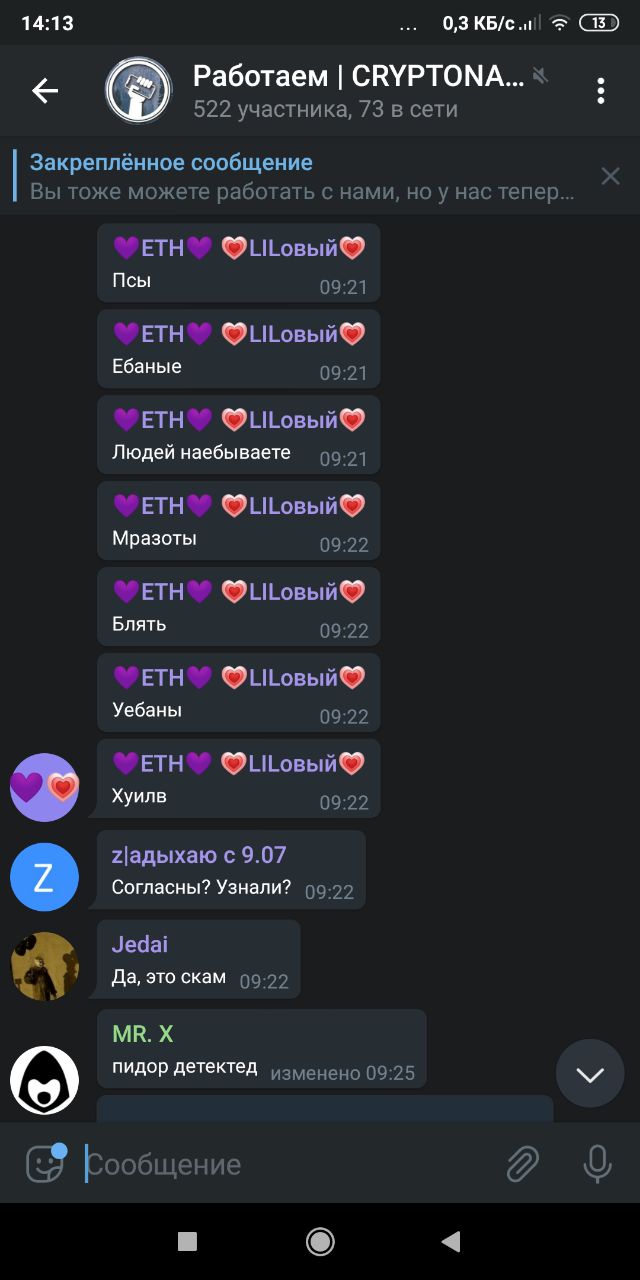This screenshot has height=1280, width=640.
Task: Tap the paperclip attach icon
Action: click(x=522, y=1164)
